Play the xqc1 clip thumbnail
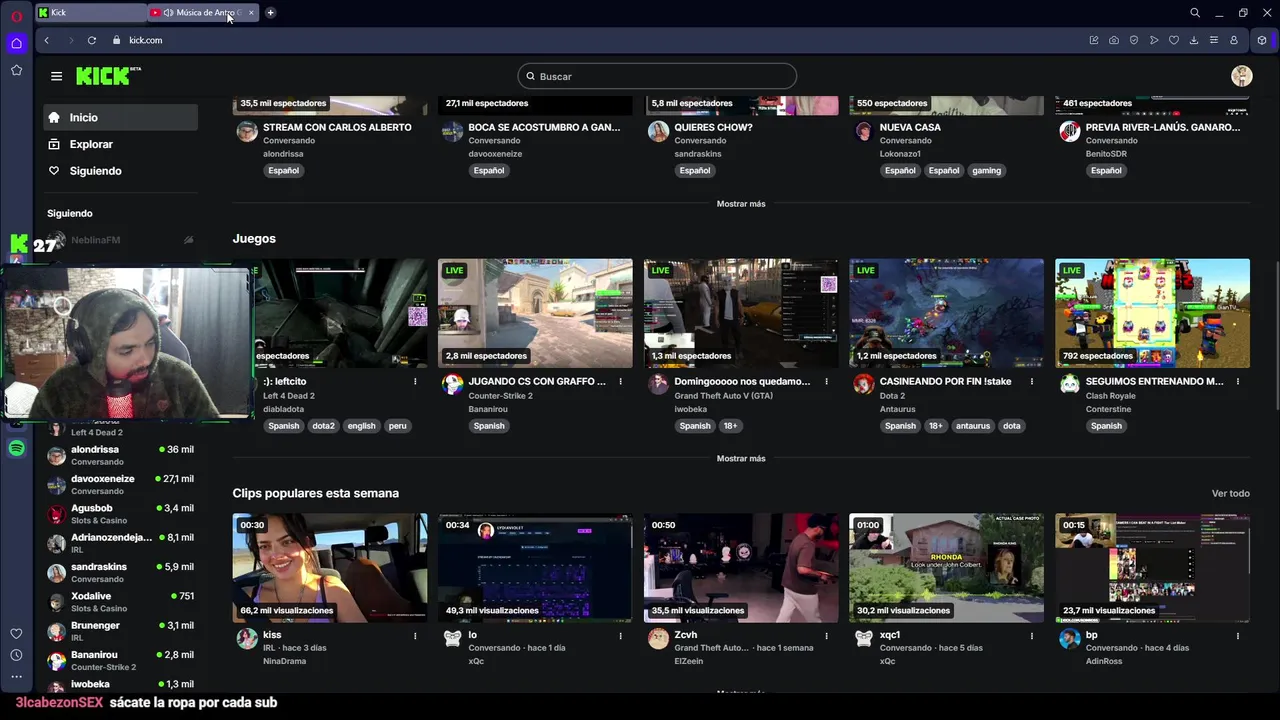This screenshot has width=1280, height=720. pos(946,568)
